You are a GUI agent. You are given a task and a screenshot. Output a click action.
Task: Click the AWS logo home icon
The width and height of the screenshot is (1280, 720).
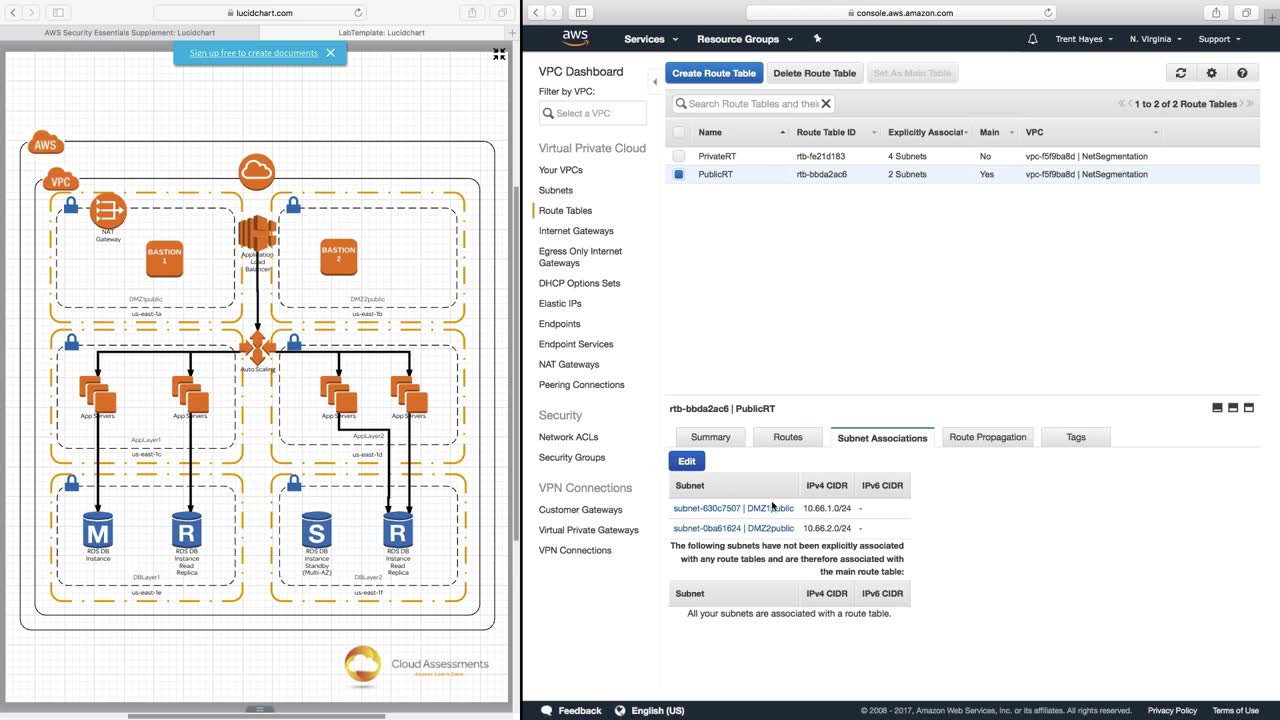[575, 38]
